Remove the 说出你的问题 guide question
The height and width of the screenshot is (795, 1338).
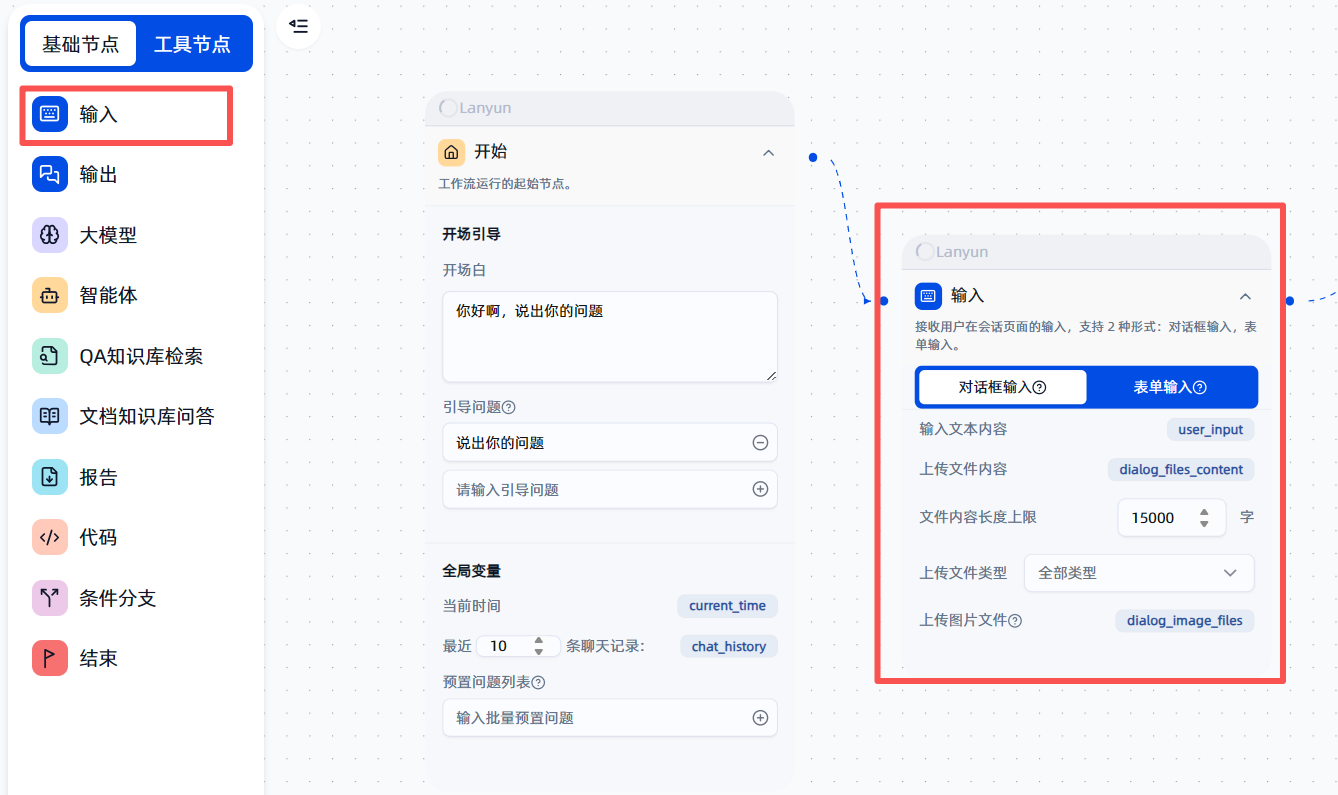760,443
